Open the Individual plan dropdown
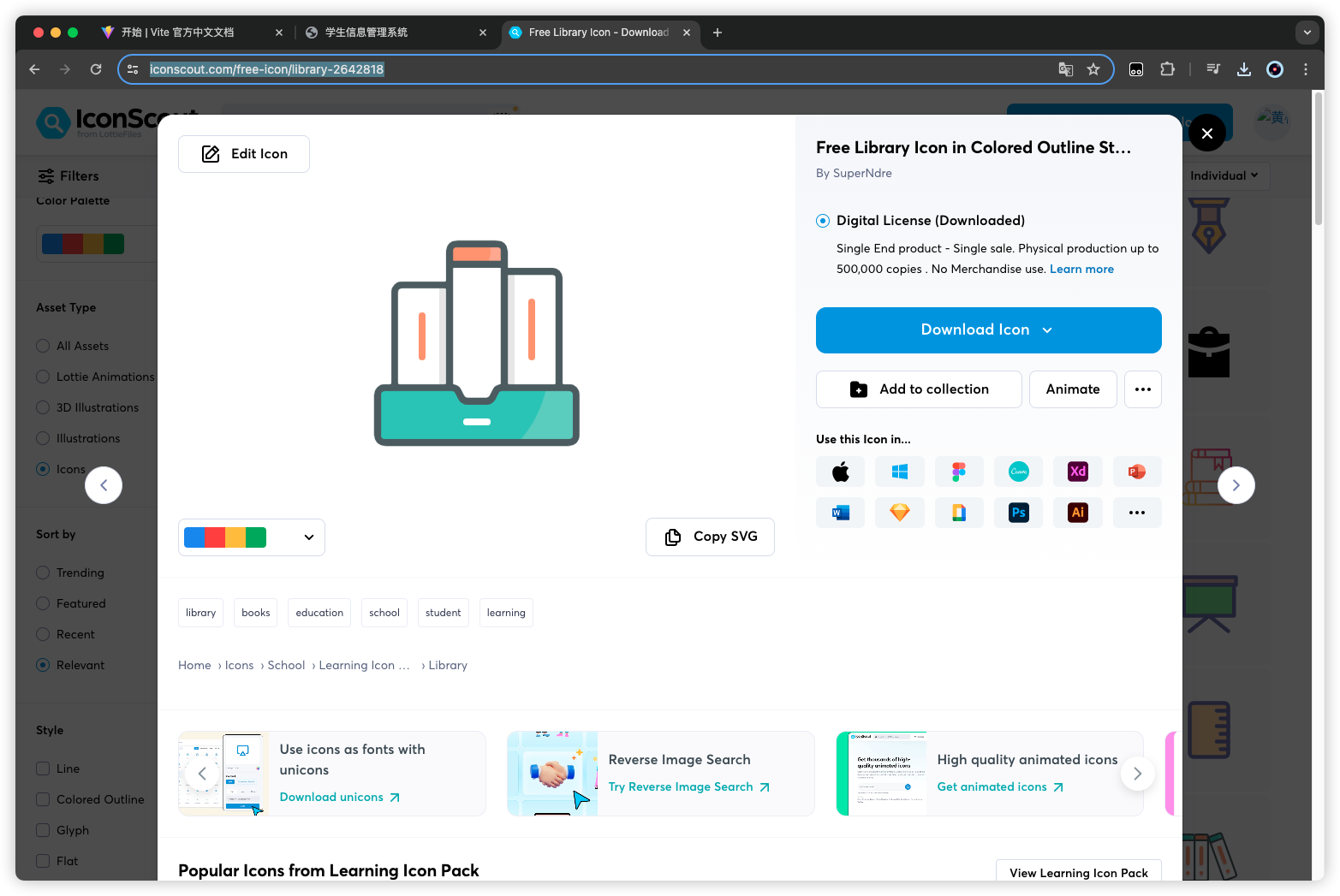The height and width of the screenshot is (896, 1340). click(x=1224, y=175)
